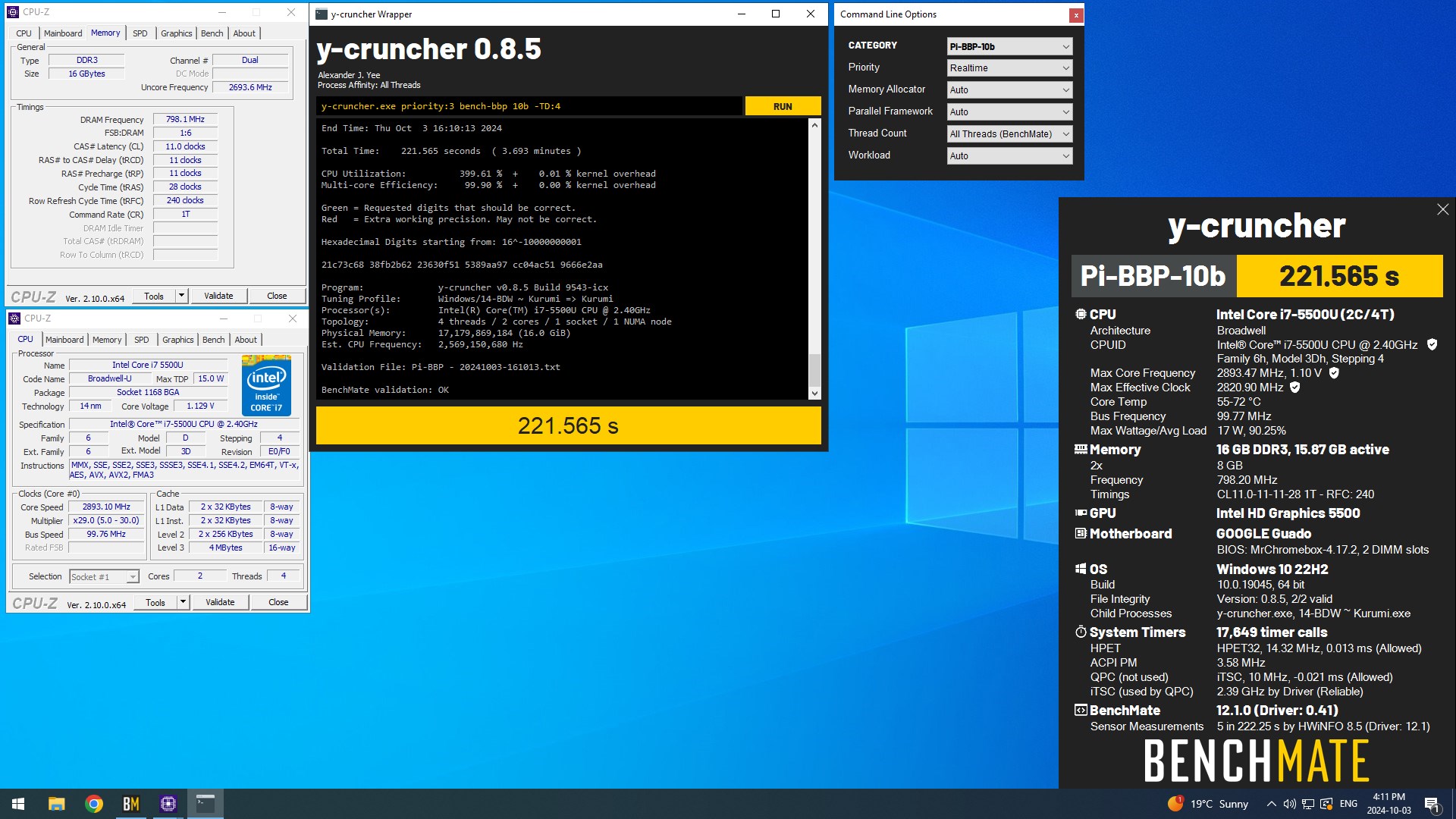The image size is (1456, 819).
Task: Open the Parallel Framework dropdown
Action: (x=1009, y=112)
